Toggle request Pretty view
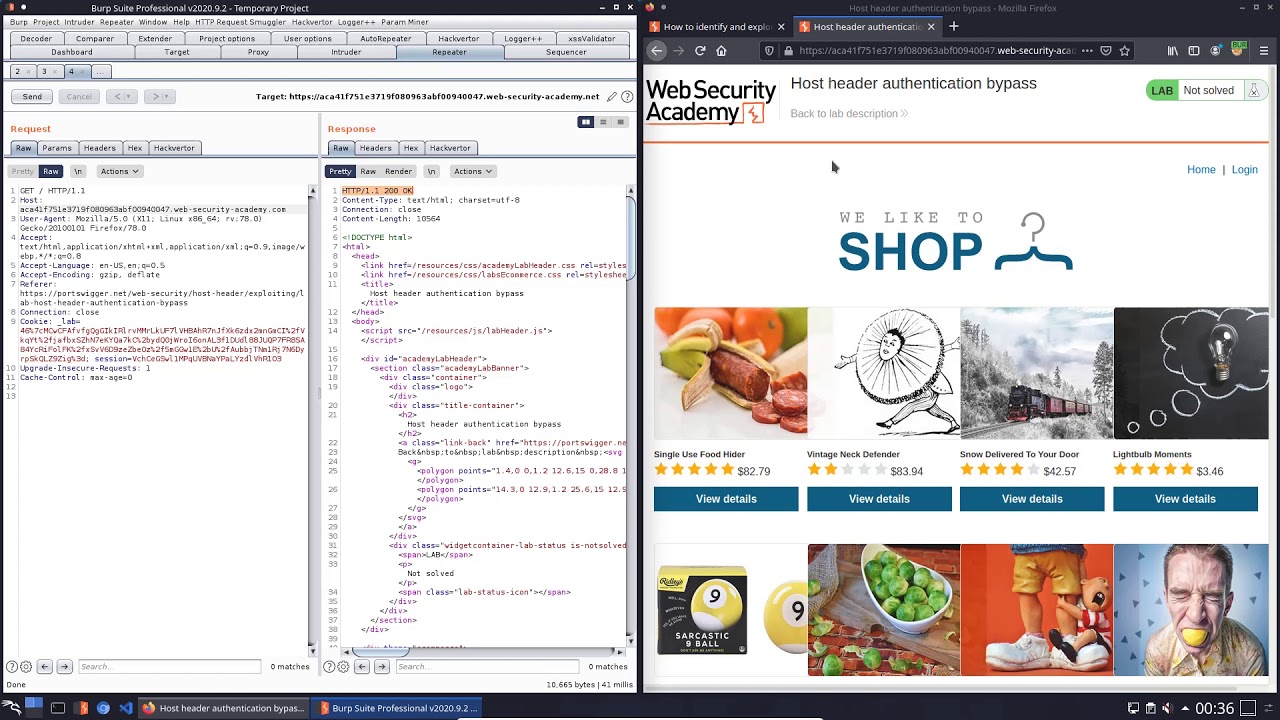This screenshot has width=1280, height=720. click(23, 171)
